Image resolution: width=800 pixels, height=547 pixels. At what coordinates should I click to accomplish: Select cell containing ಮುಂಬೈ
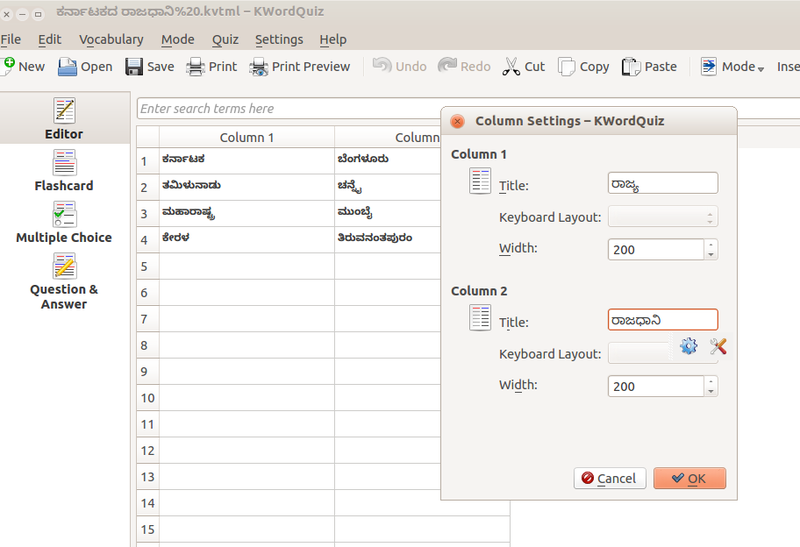click(x=388, y=213)
